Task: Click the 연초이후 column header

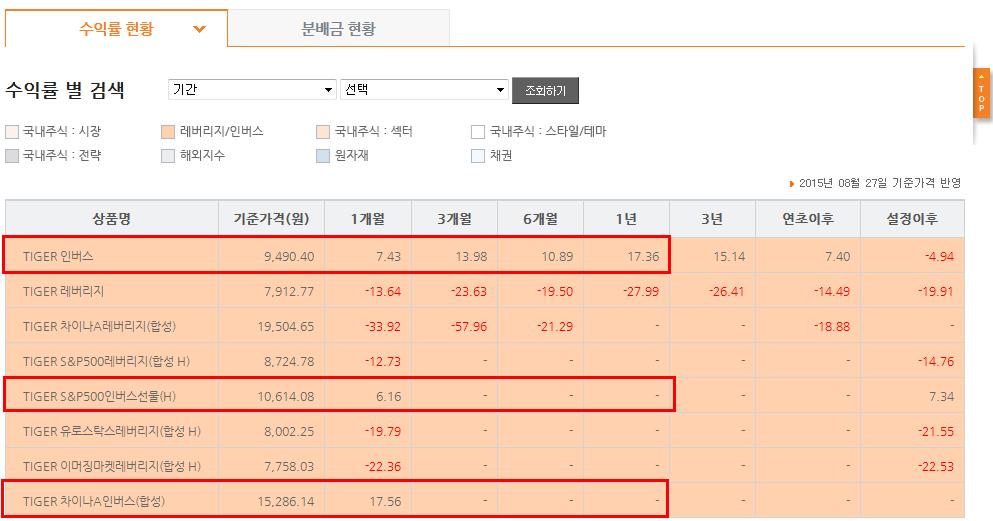Action: 808,219
